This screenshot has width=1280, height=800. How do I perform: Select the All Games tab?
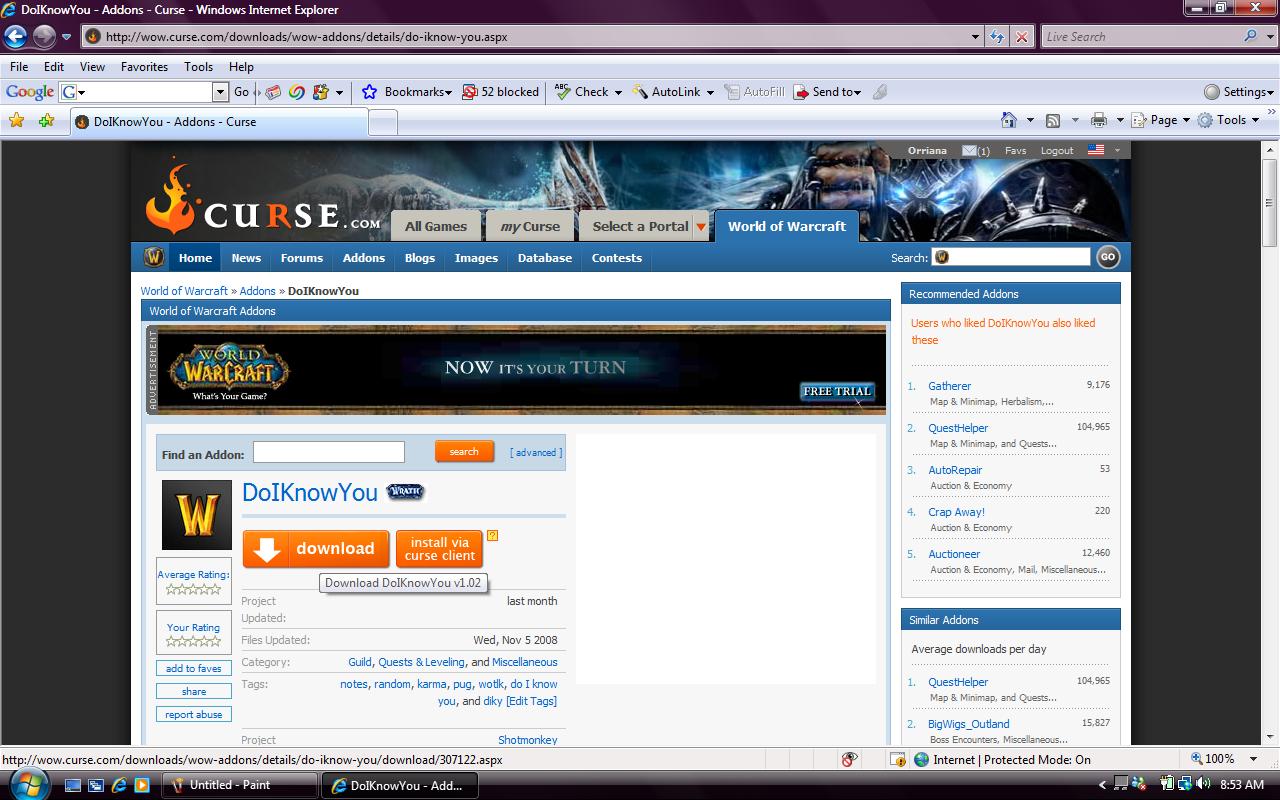point(436,226)
